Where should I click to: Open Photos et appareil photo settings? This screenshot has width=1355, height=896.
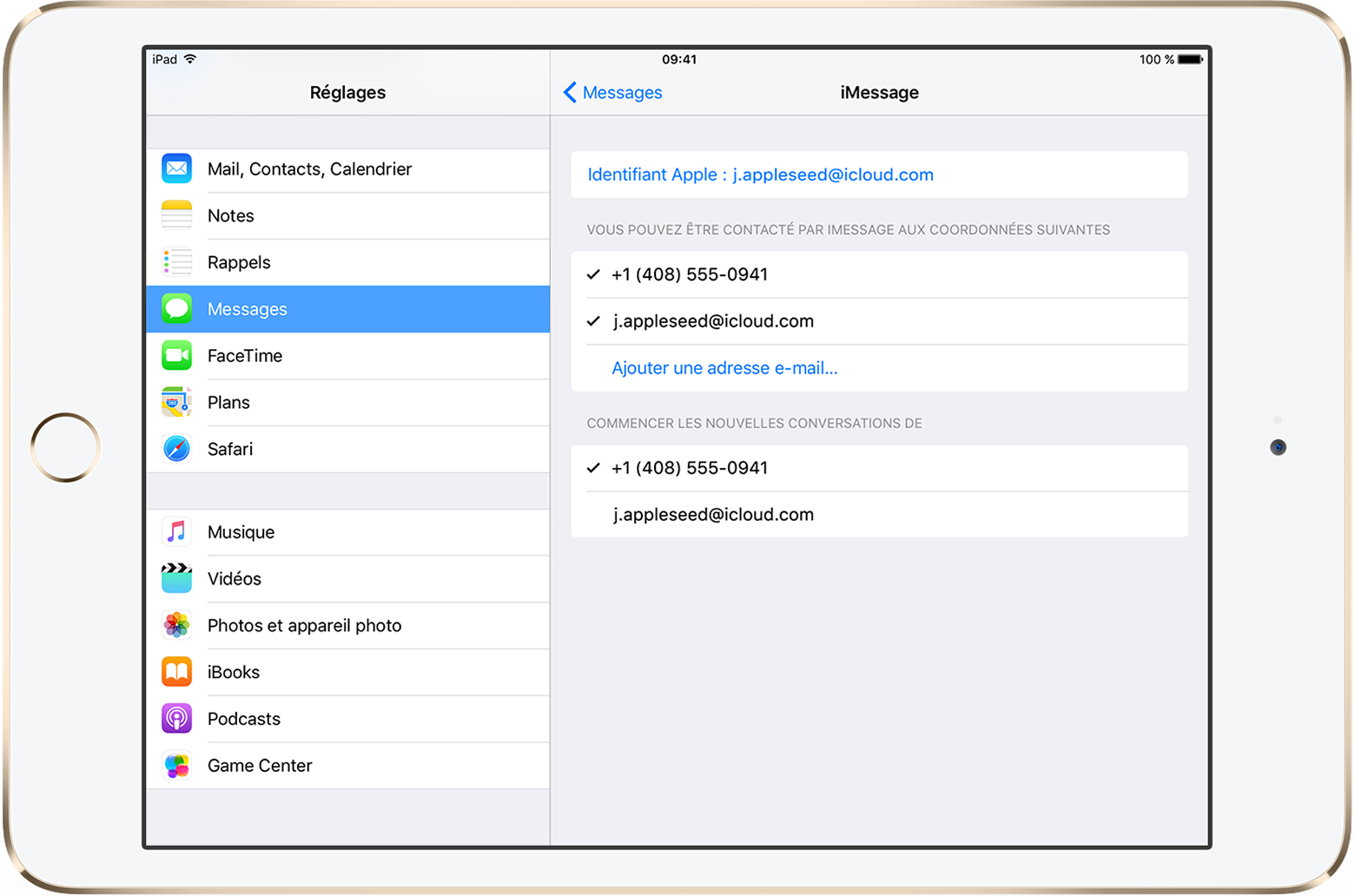[x=348, y=626]
